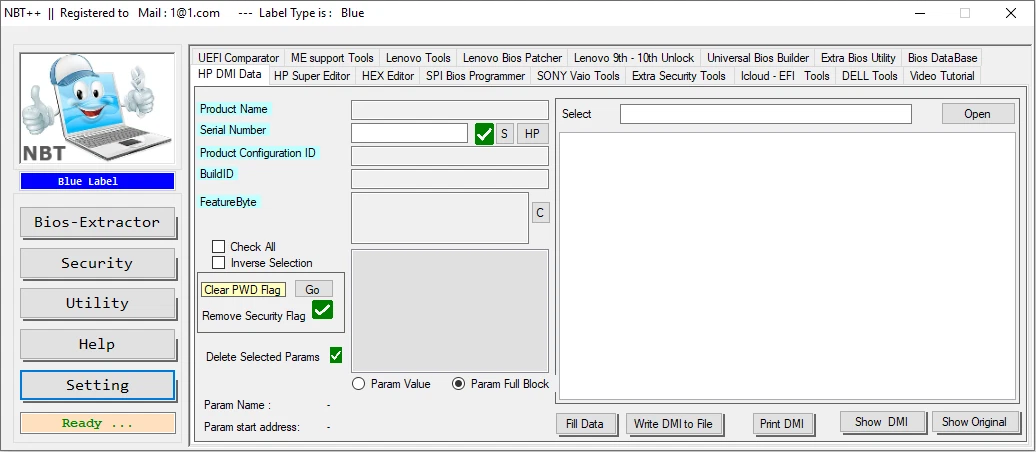
Task: Open the Video Tutorial tab
Action: (x=942, y=76)
